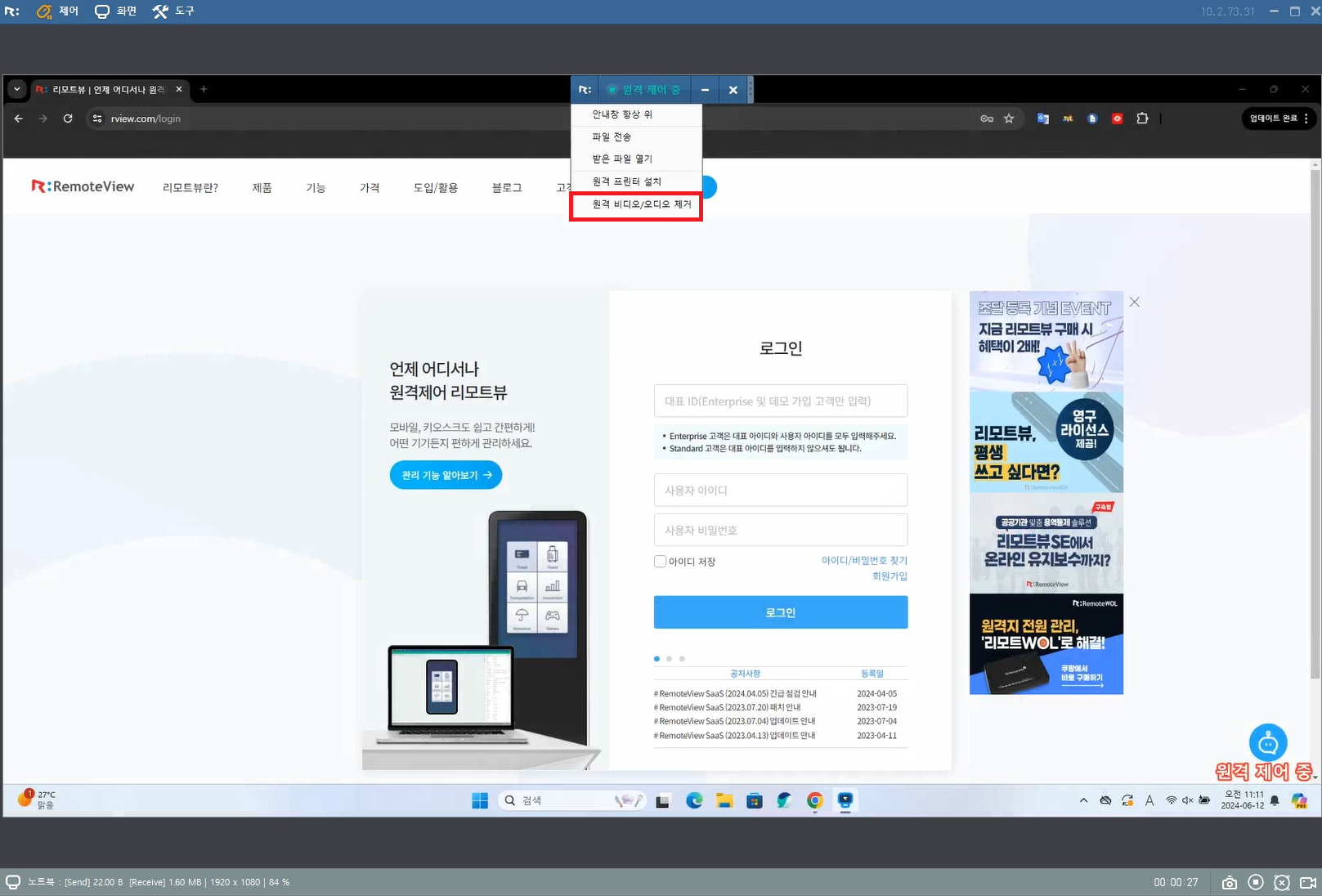Reload the rview.com page
This screenshot has height=896, width=1322.
click(x=68, y=119)
